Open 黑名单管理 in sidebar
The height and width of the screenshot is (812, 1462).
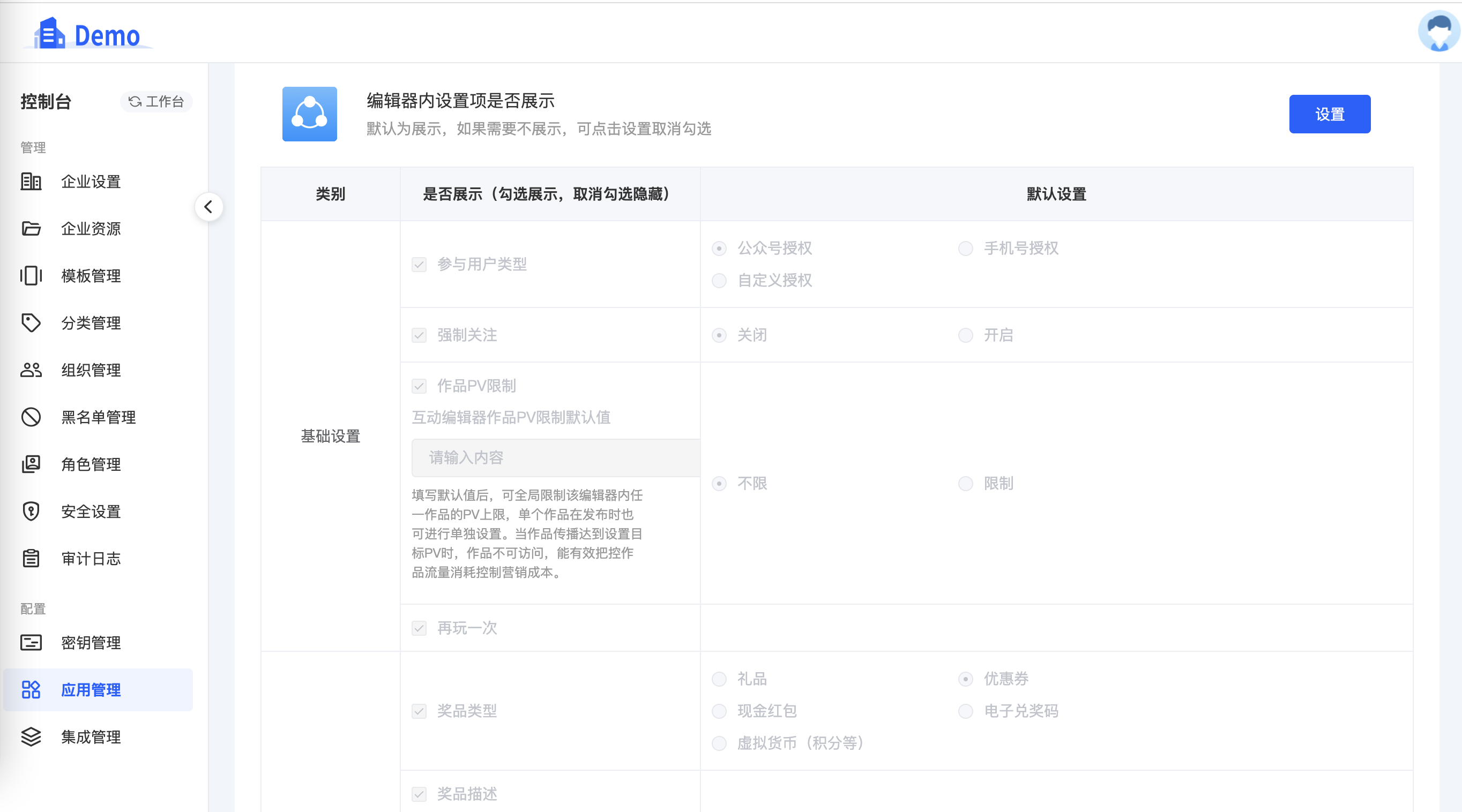[98, 417]
